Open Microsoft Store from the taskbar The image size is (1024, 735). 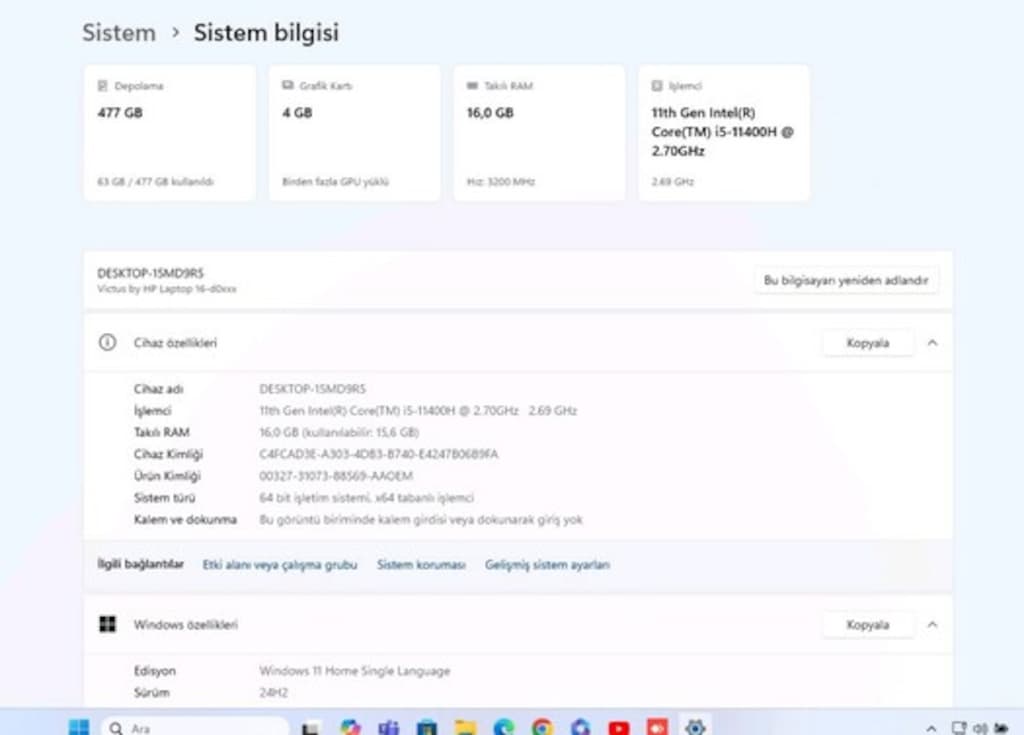coord(427,727)
